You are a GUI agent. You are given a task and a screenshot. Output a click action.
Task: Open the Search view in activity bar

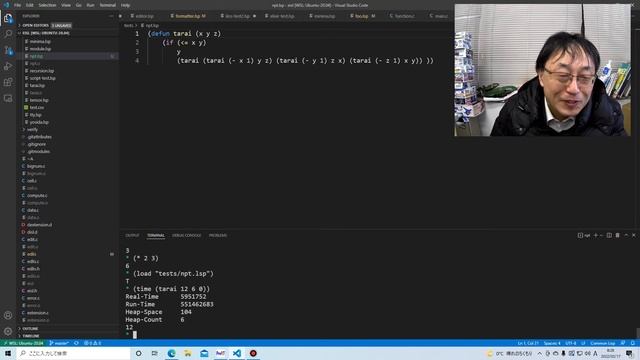pyautogui.click(x=8, y=34)
